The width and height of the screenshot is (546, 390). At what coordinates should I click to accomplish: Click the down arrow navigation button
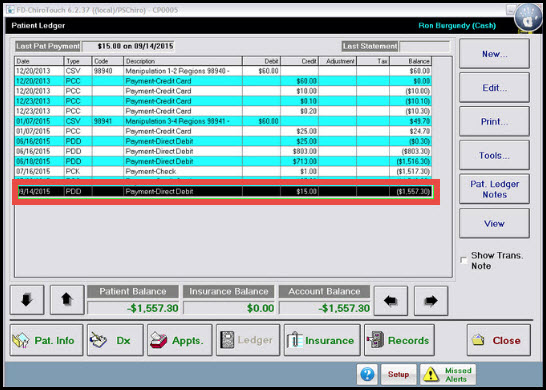tap(27, 300)
